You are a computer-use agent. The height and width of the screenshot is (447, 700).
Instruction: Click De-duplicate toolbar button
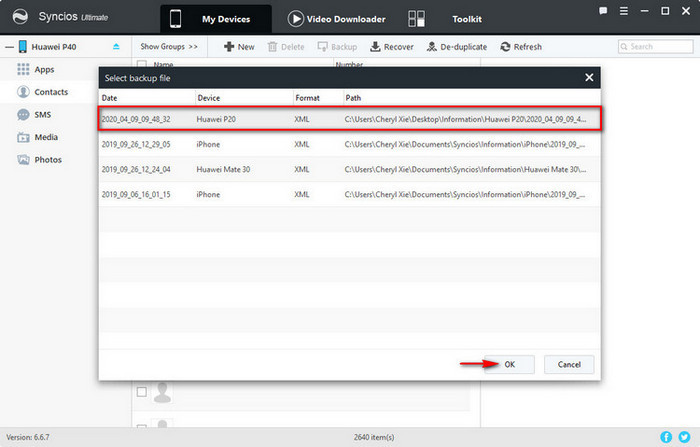pyautogui.click(x=457, y=47)
